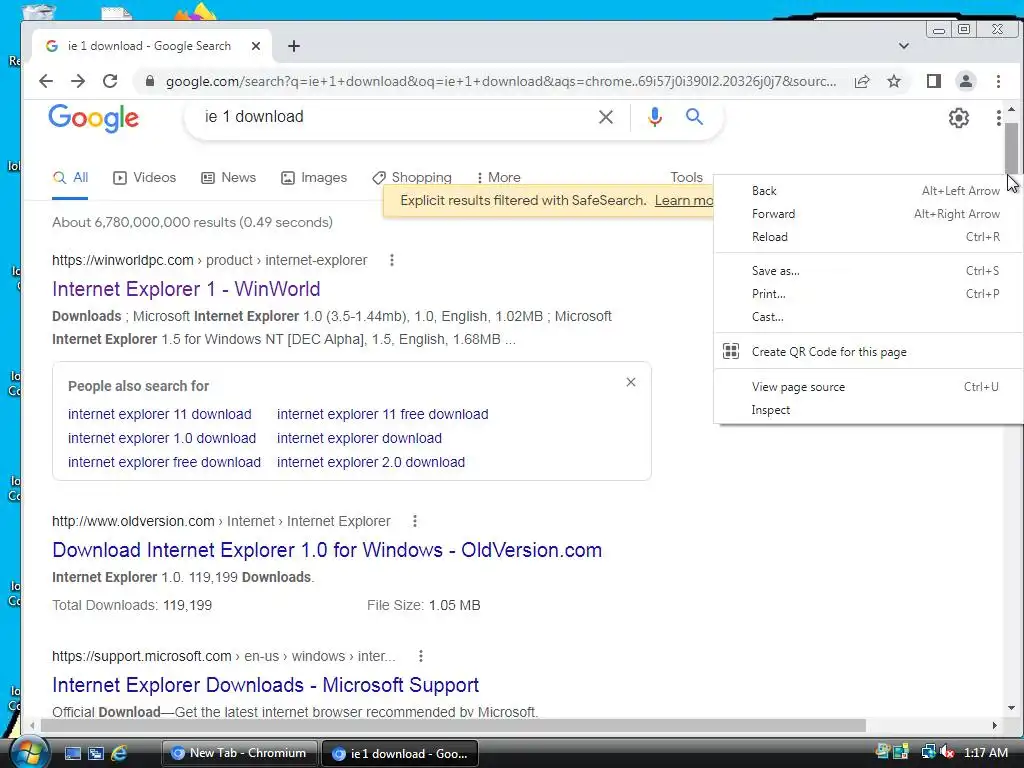Click the vertical scrollbar thumb
The image size is (1024, 768).
pyautogui.click(x=1011, y=148)
